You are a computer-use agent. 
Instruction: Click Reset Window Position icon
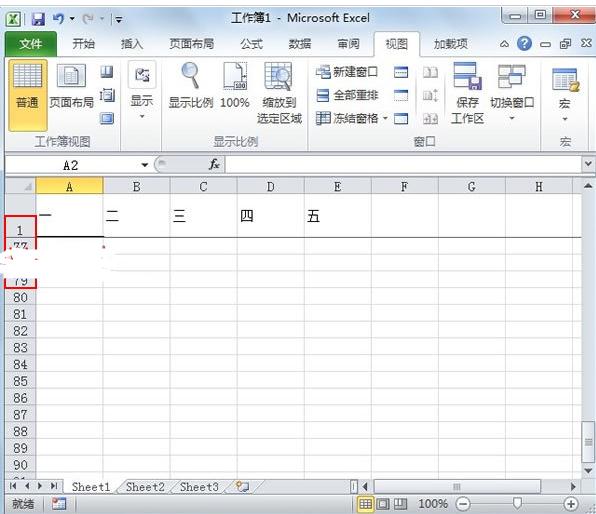pos(430,119)
